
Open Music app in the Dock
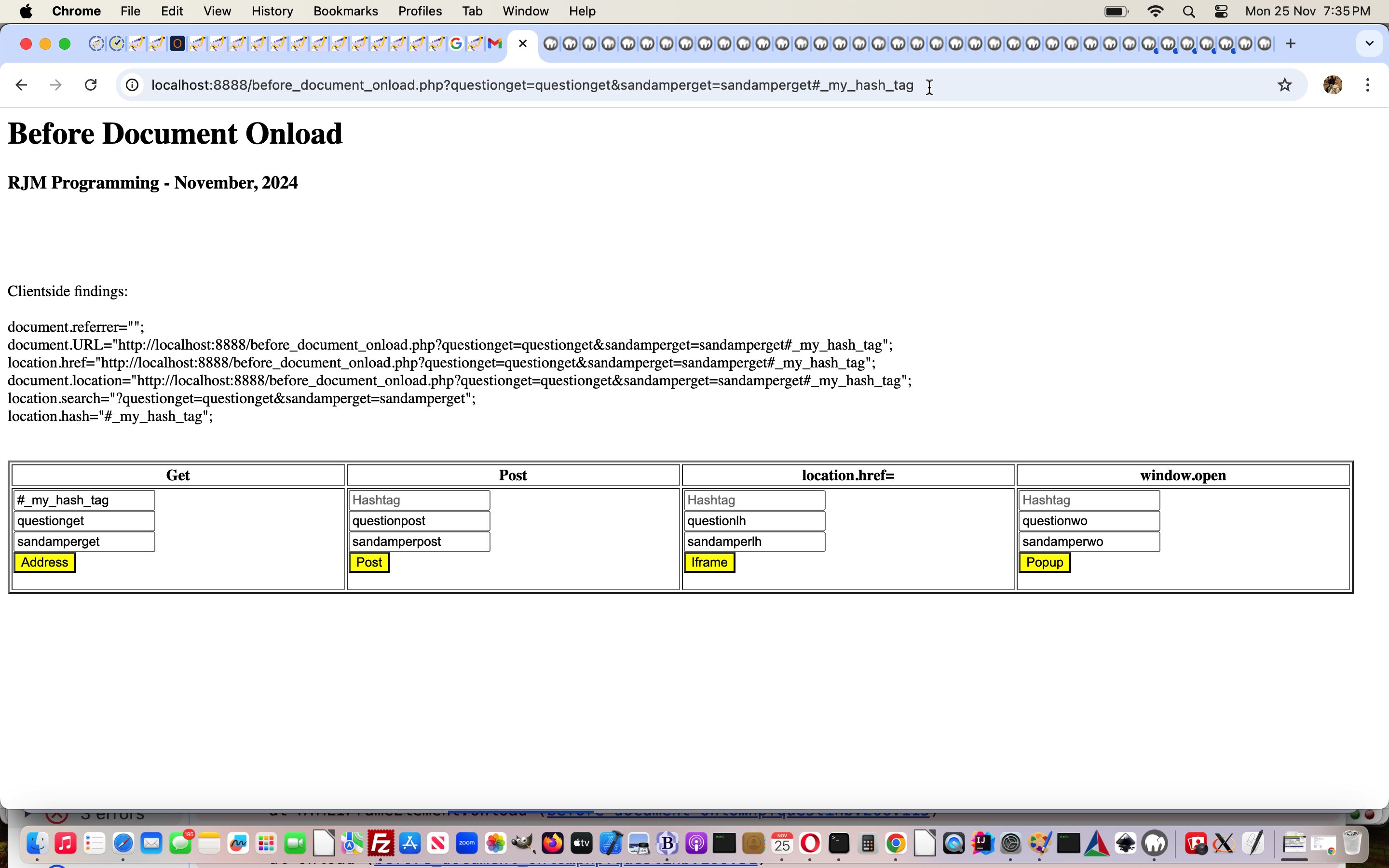[66, 844]
